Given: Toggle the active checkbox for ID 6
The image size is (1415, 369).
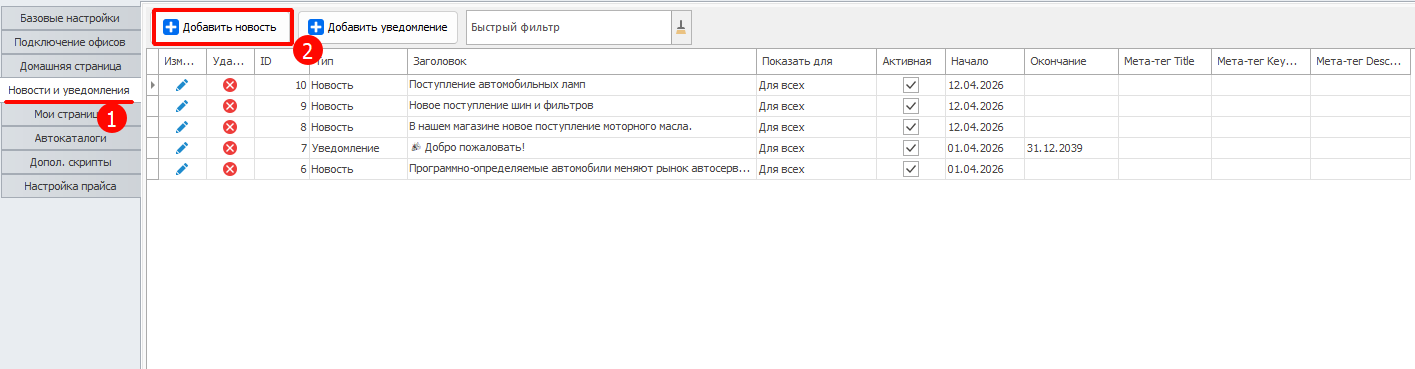Looking at the screenshot, I should coord(910,169).
